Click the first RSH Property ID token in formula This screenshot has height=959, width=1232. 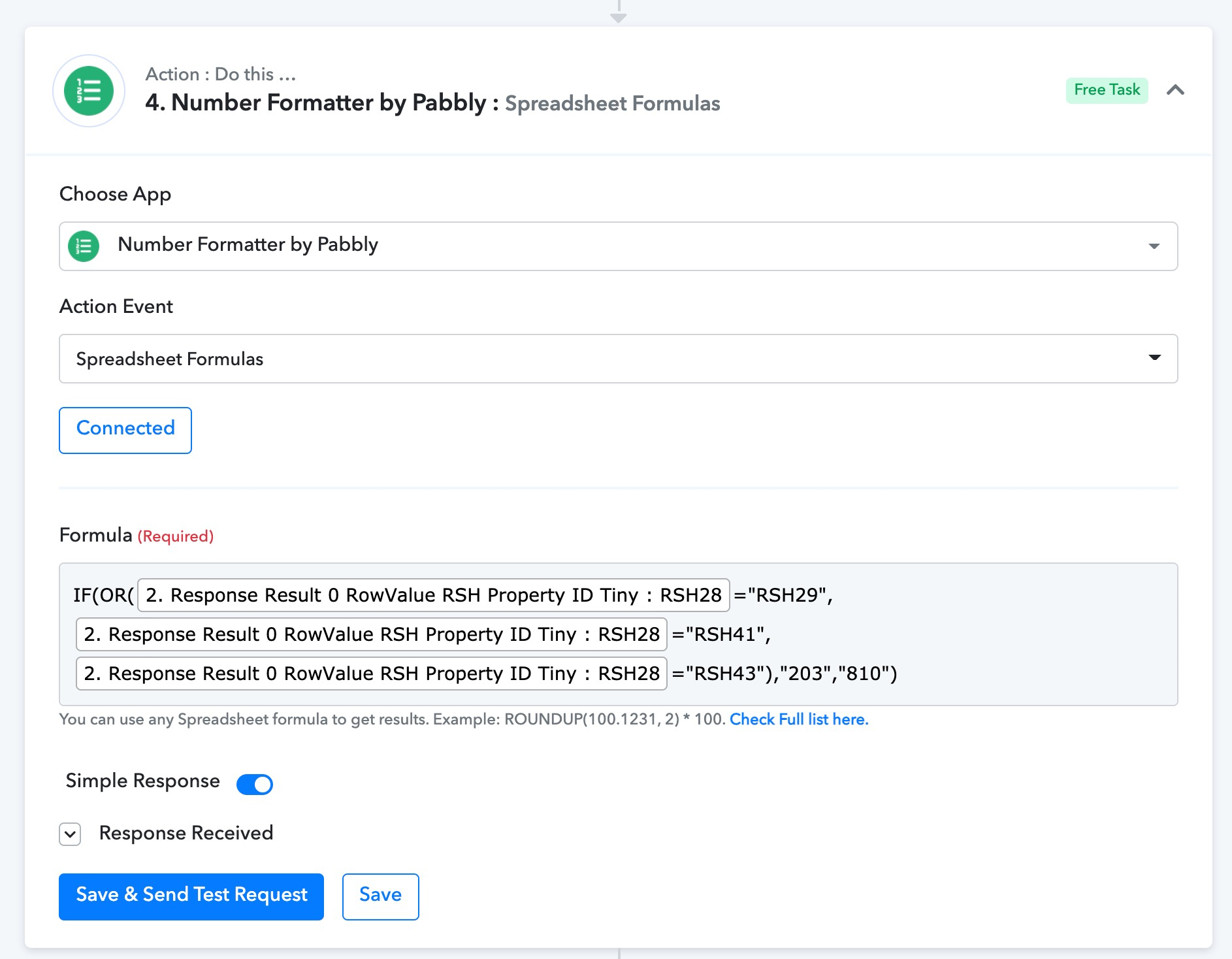pyautogui.click(x=434, y=595)
